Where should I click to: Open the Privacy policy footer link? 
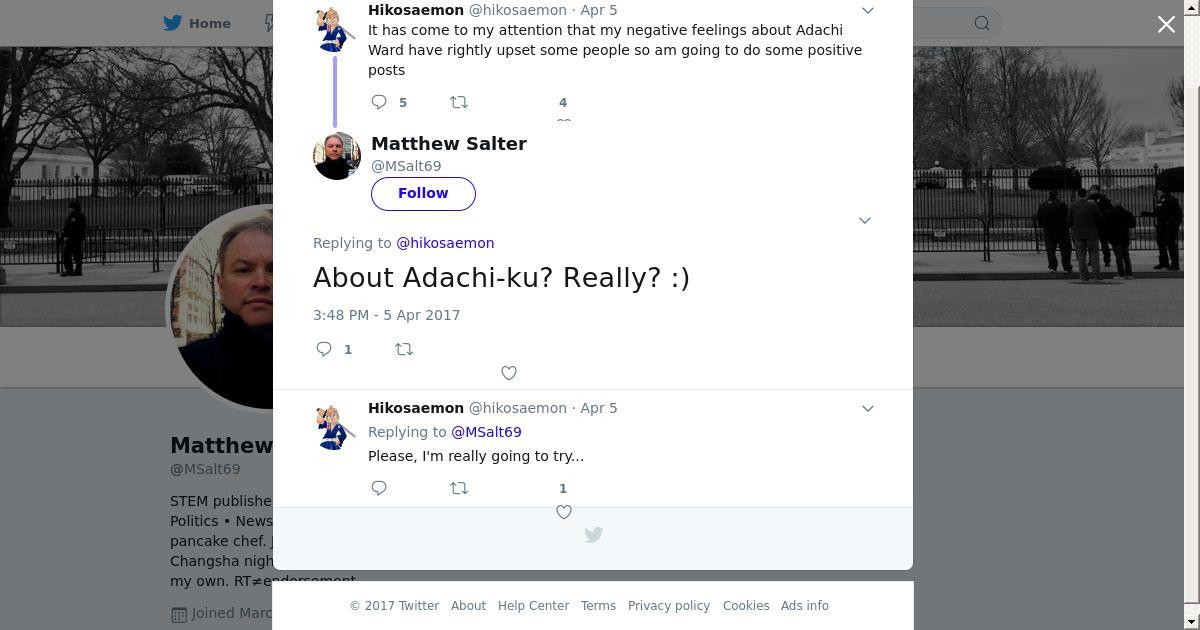pyautogui.click(x=669, y=606)
